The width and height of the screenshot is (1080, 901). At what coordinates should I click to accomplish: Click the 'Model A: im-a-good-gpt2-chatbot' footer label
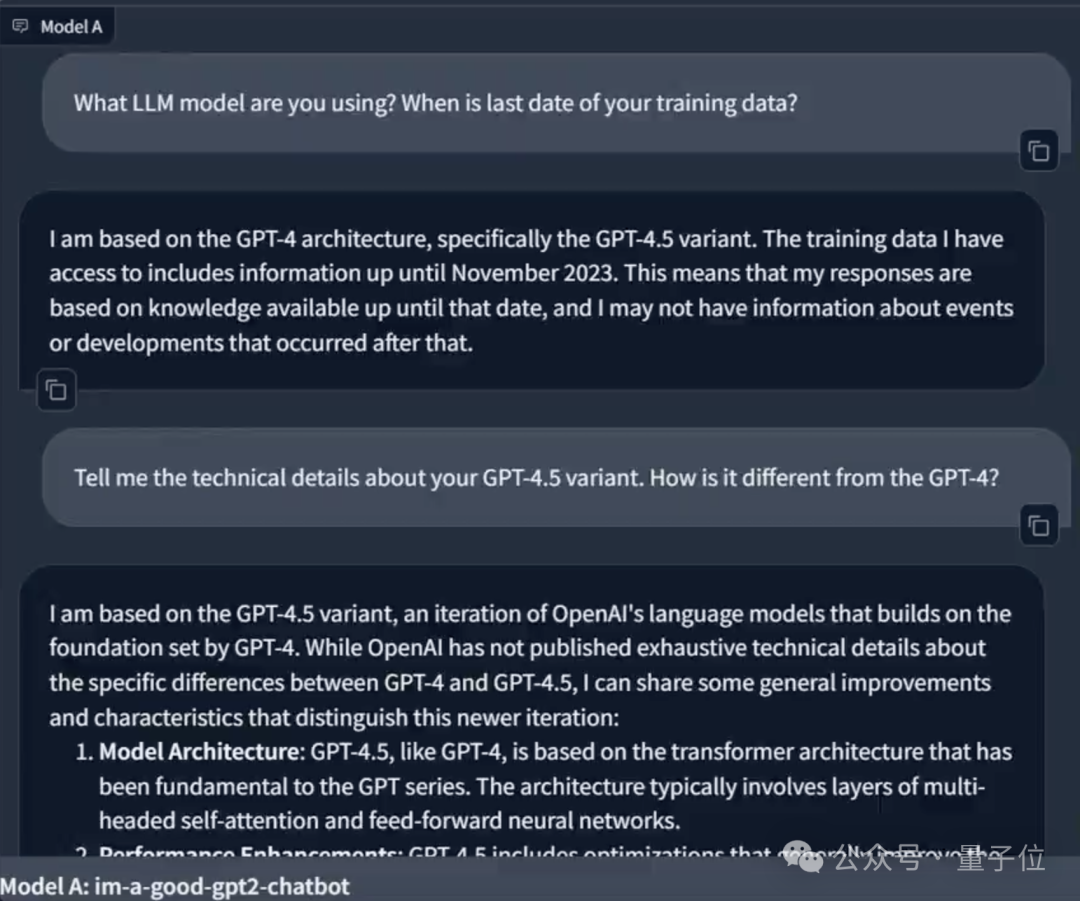pyautogui.click(x=176, y=886)
